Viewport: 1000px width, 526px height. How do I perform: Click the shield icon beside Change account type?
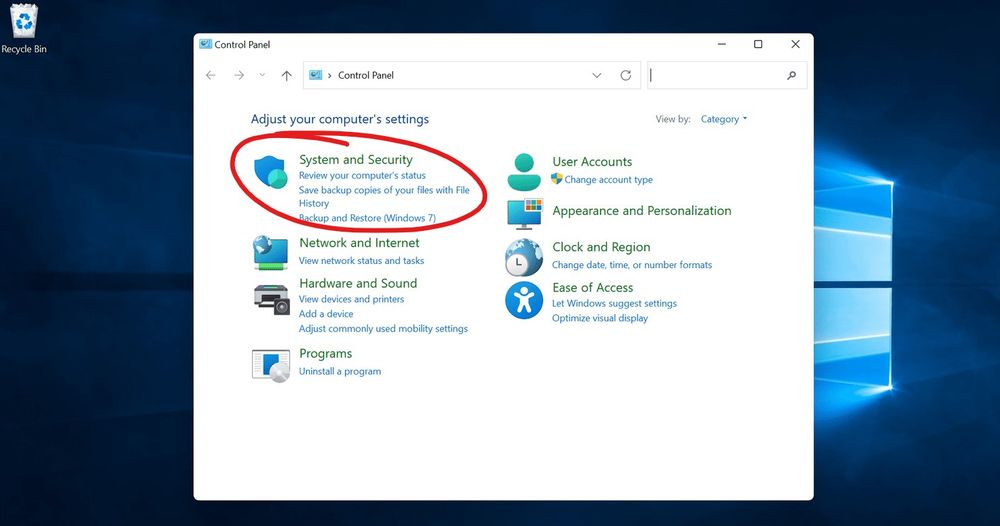coord(557,179)
